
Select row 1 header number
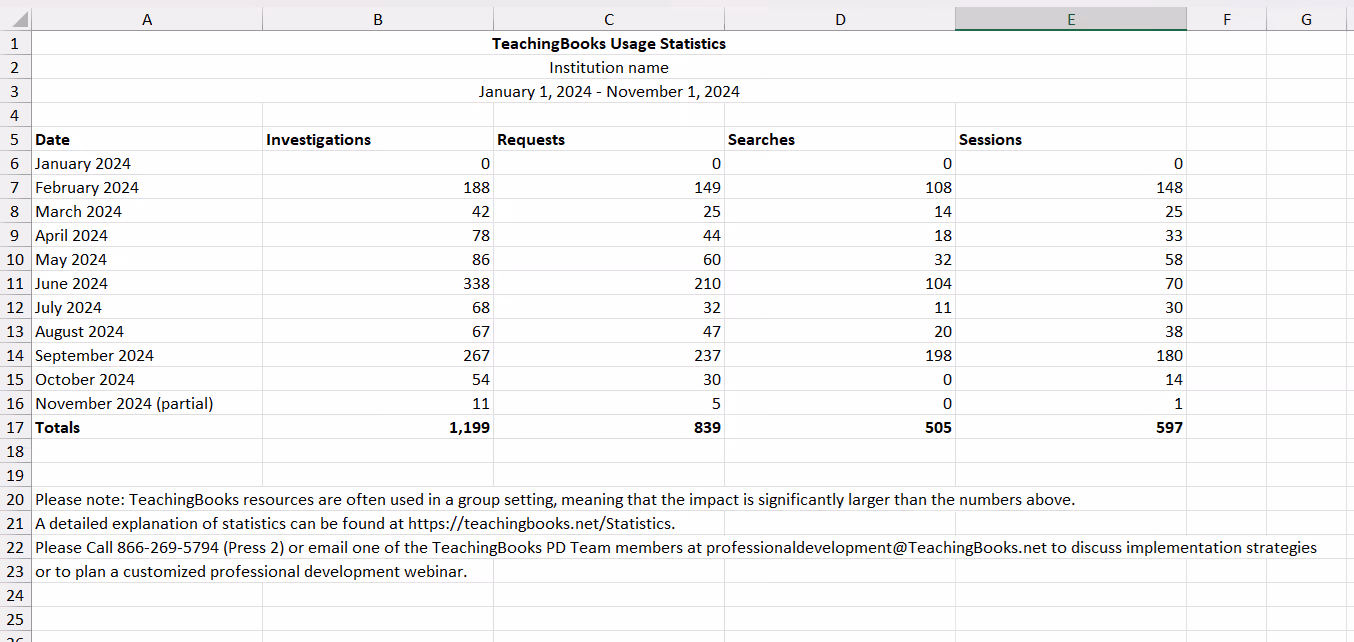pyautogui.click(x=16, y=44)
